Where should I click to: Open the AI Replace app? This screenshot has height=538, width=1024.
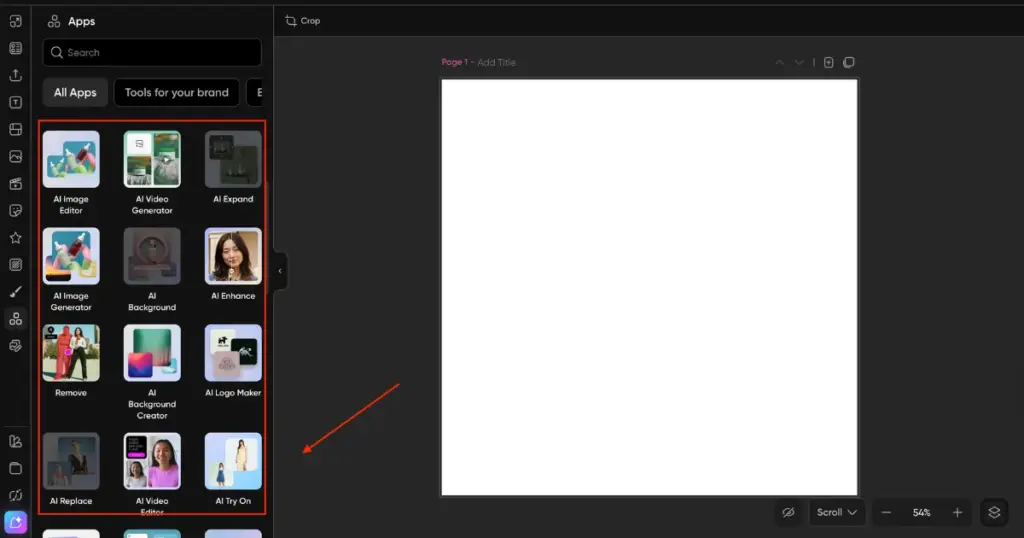click(71, 461)
